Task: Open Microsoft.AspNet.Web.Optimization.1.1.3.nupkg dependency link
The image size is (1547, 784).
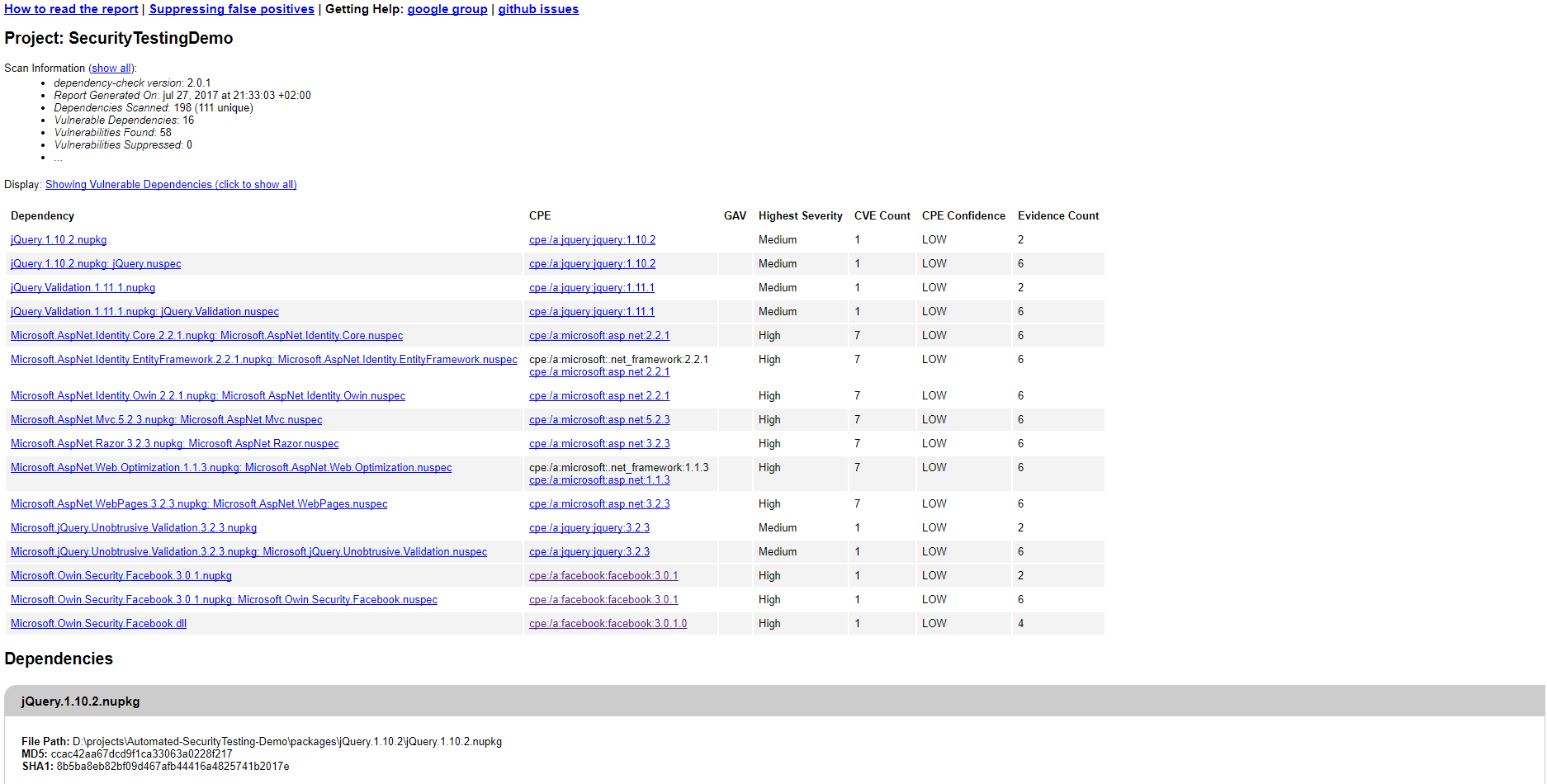Action: coord(231,468)
